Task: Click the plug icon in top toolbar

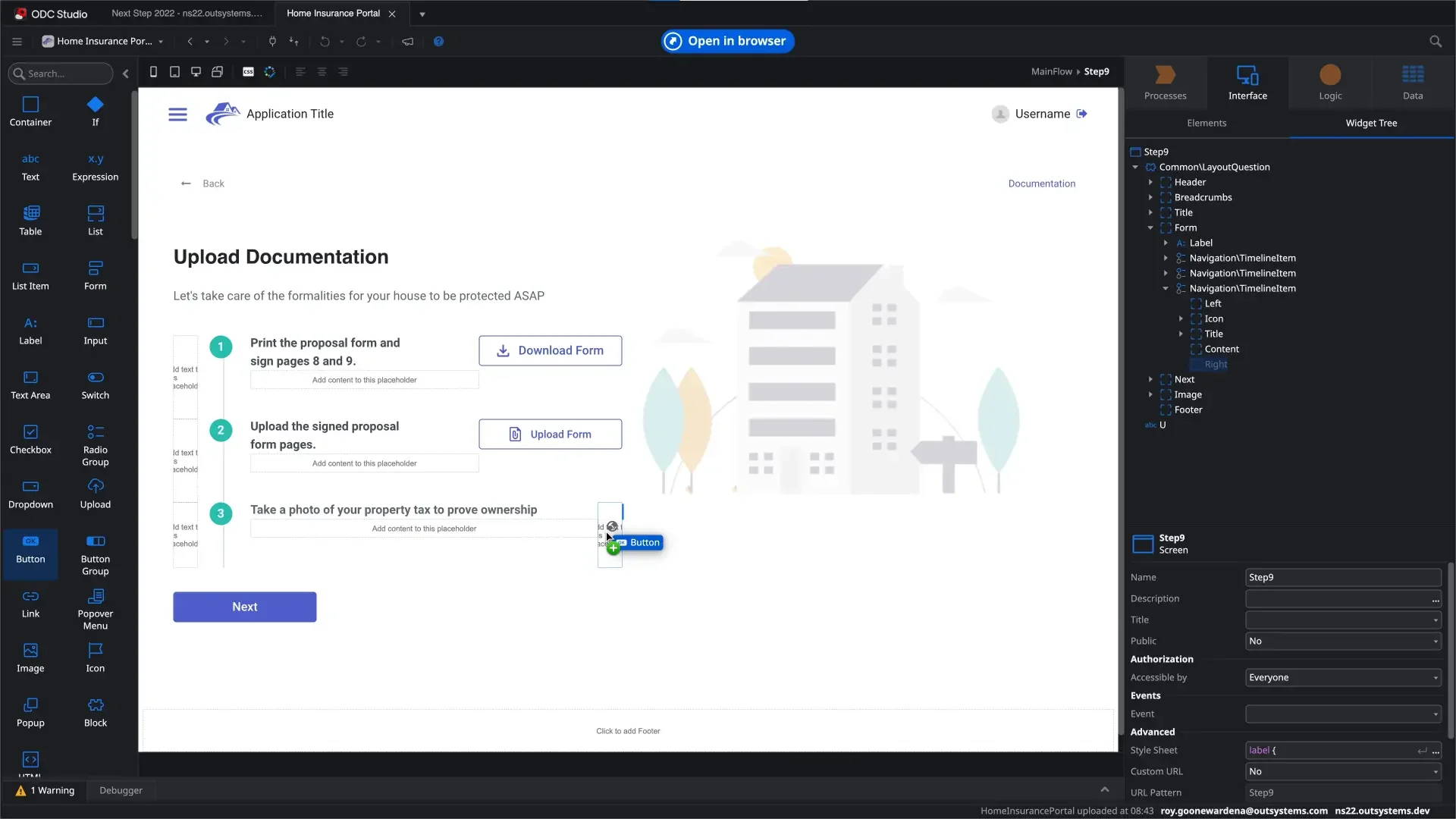Action: [272, 42]
